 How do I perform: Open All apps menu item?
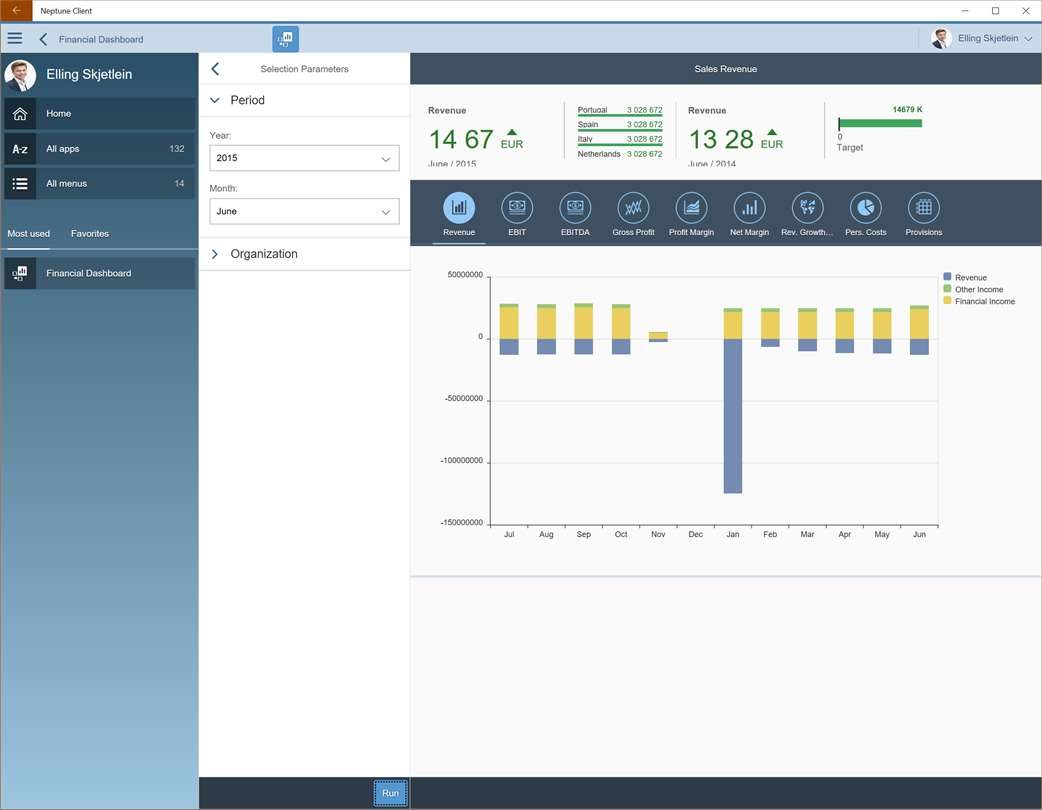[99, 149]
